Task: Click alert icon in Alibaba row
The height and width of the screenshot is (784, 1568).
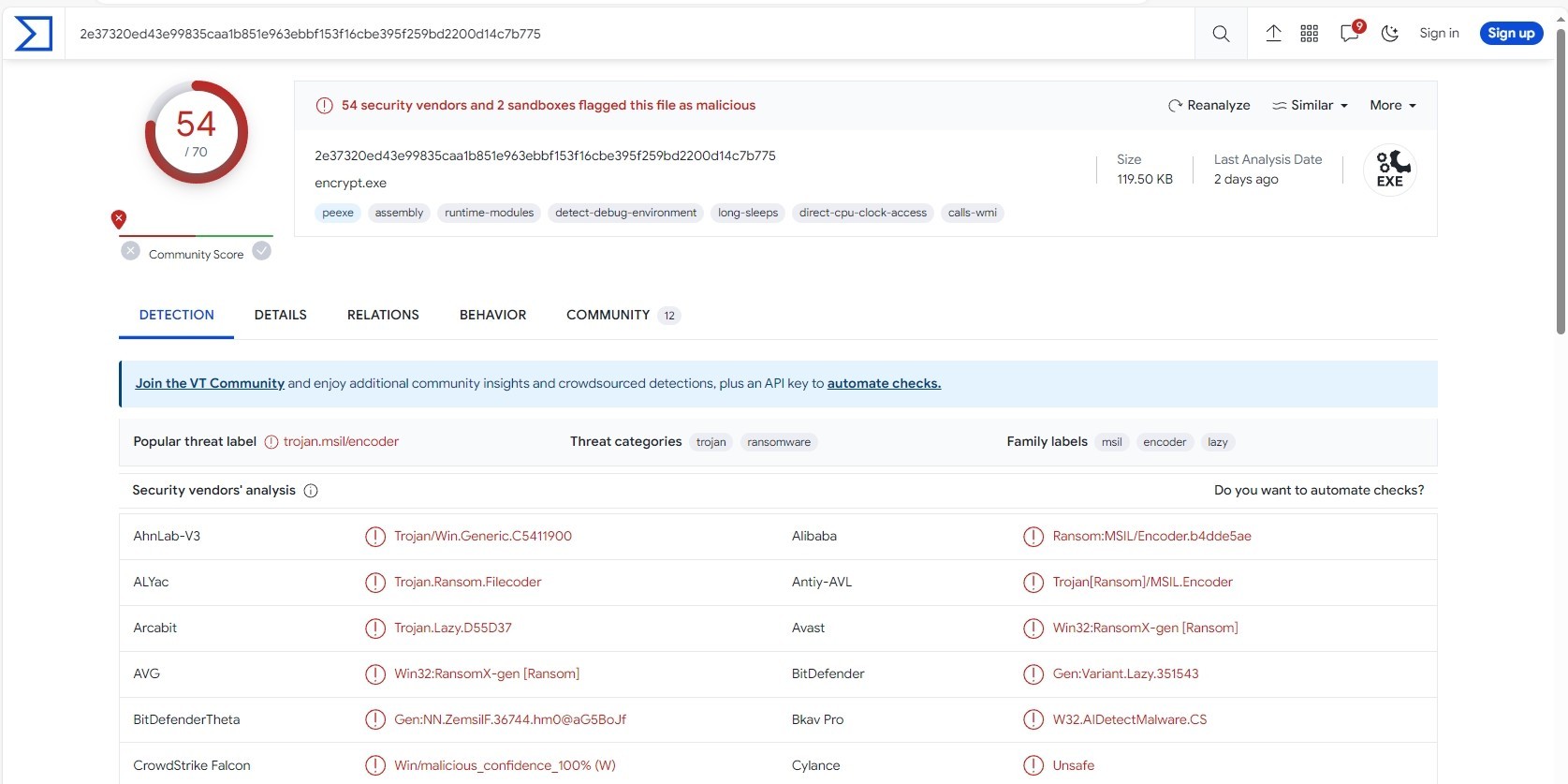Action: click(1033, 537)
